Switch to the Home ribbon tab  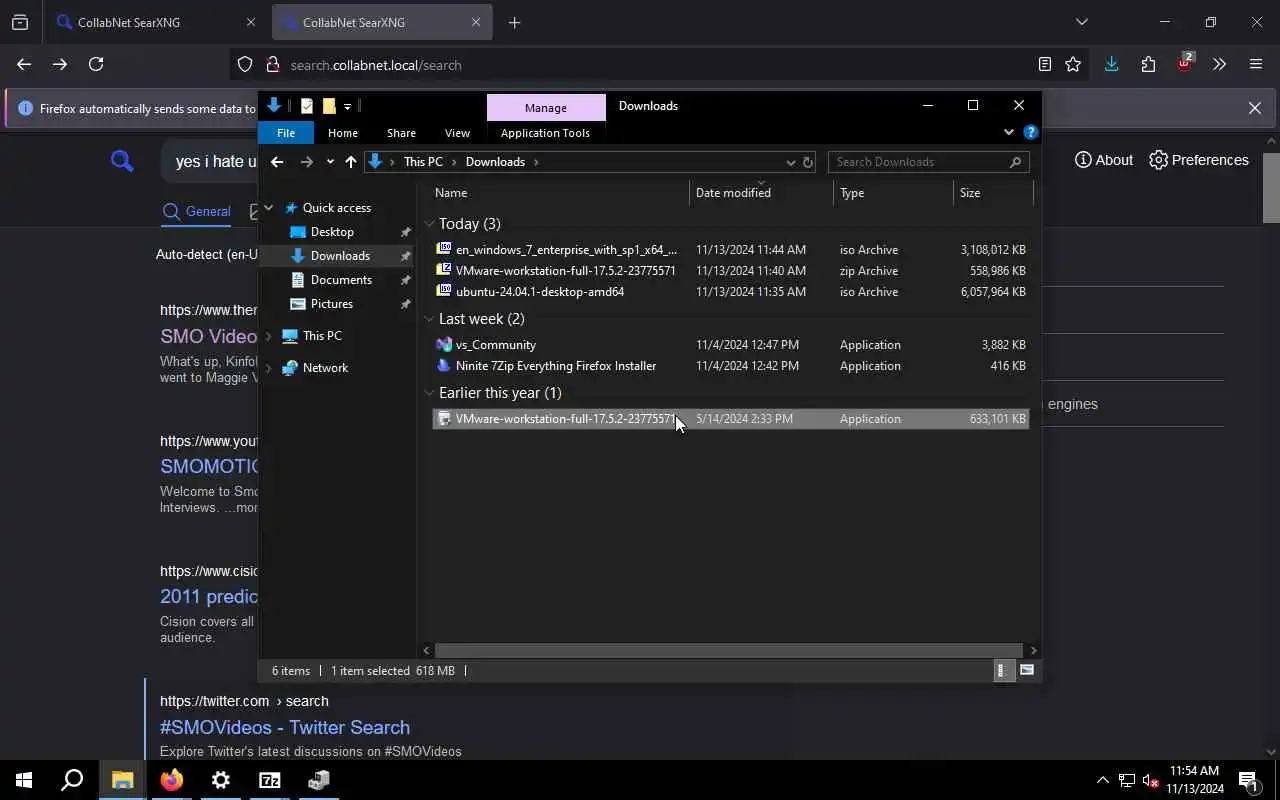(342, 133)
